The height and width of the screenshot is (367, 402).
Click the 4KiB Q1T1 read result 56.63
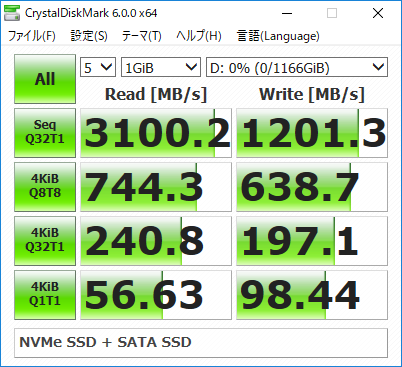(x=156, y=295)
